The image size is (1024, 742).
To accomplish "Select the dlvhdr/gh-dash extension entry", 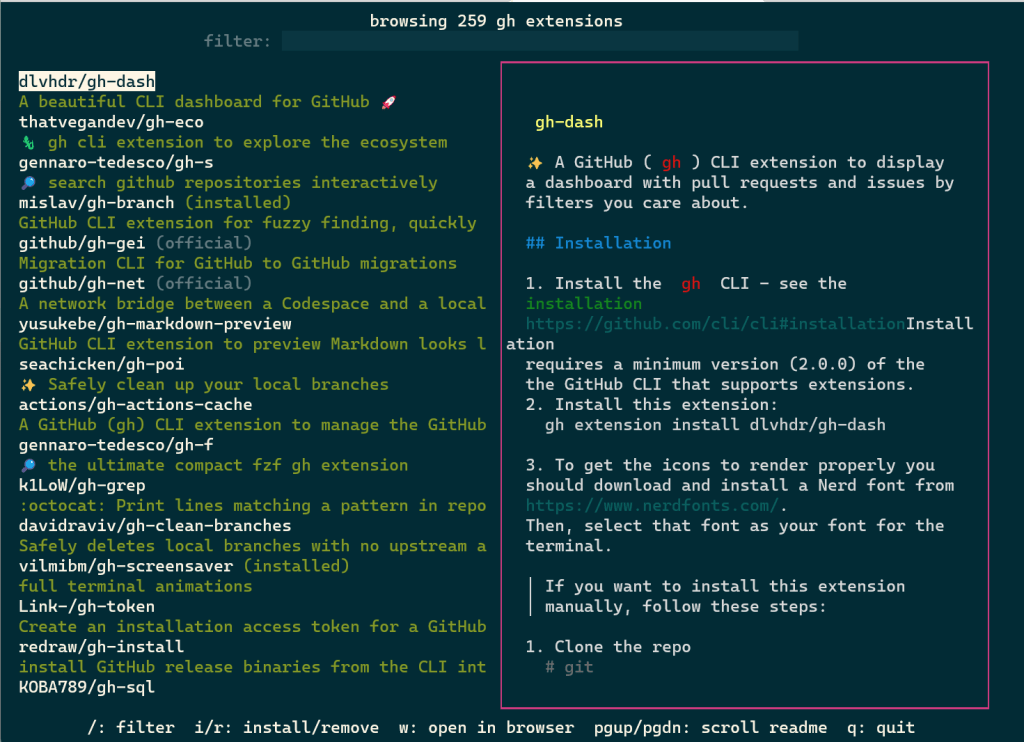I will 86,80.
